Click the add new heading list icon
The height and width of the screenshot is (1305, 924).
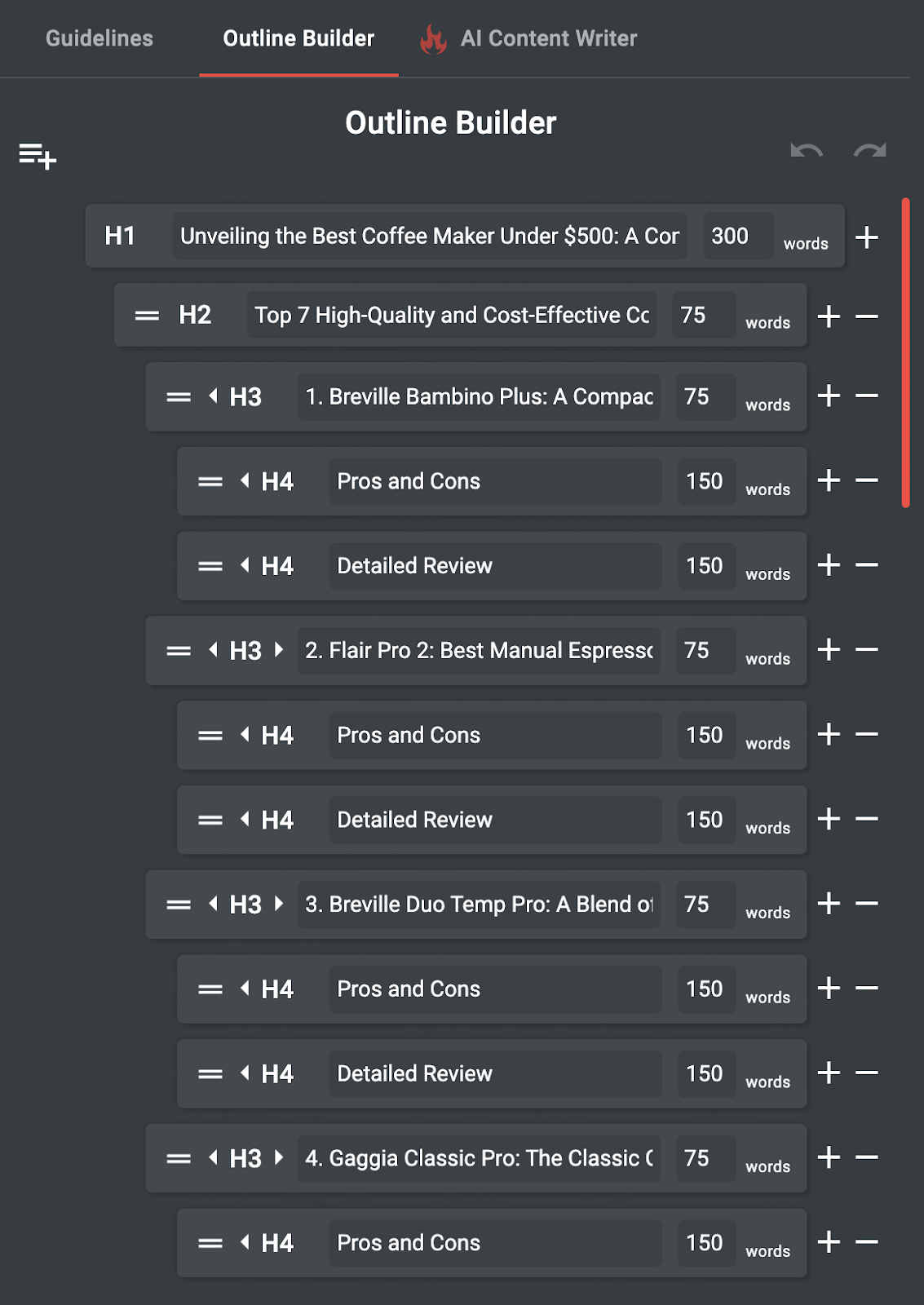(38, 156)
